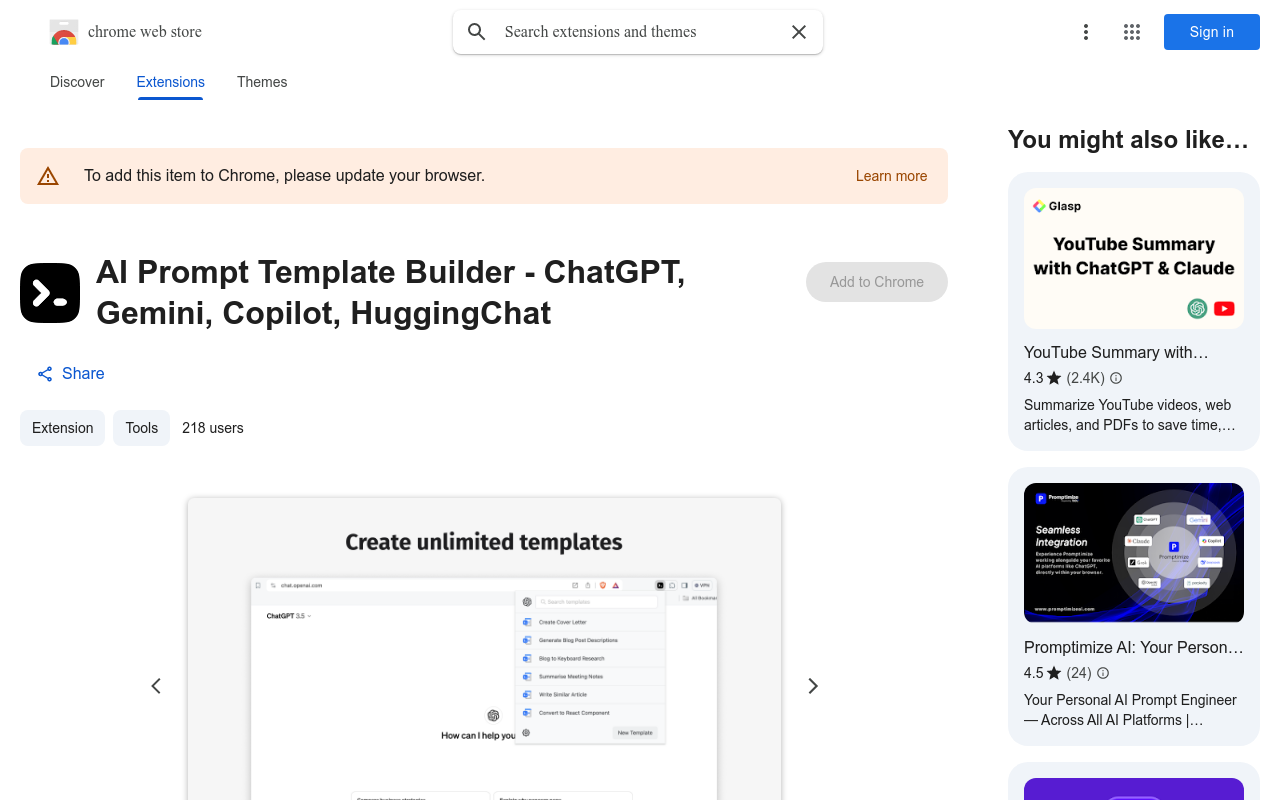Open the Promptimize AI thumbnail image

coord(1134,553)
